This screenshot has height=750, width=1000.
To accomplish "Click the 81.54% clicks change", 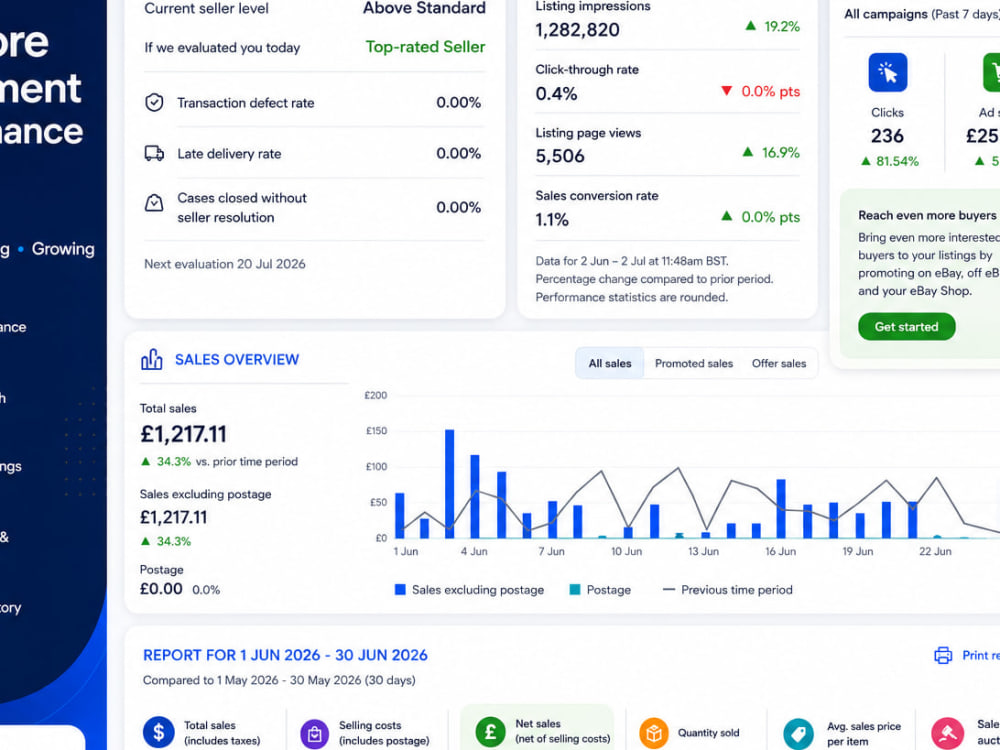I will [890, 161].
